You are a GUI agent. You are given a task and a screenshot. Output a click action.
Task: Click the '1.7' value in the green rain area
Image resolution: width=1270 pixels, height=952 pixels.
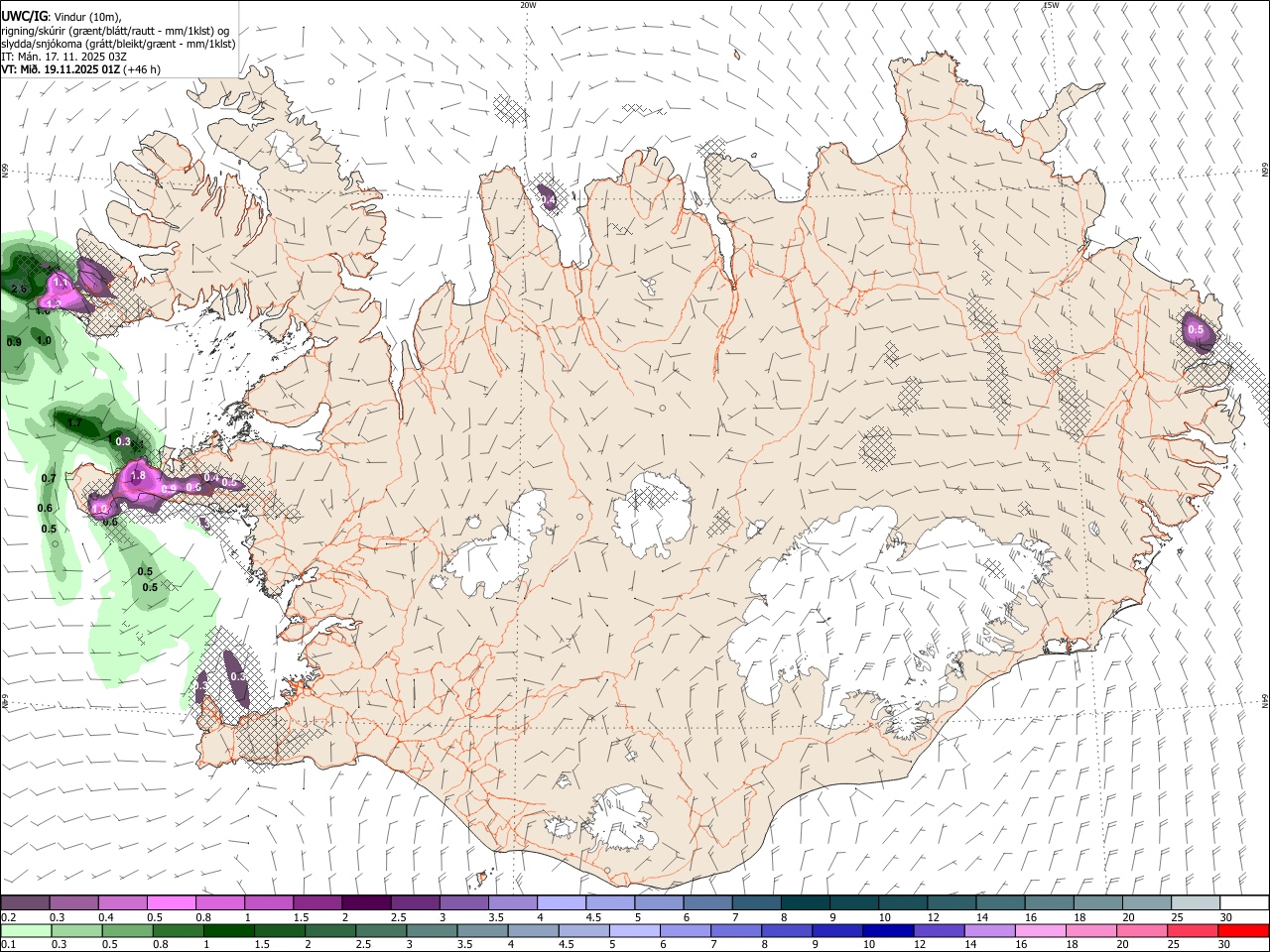[75, 423]
